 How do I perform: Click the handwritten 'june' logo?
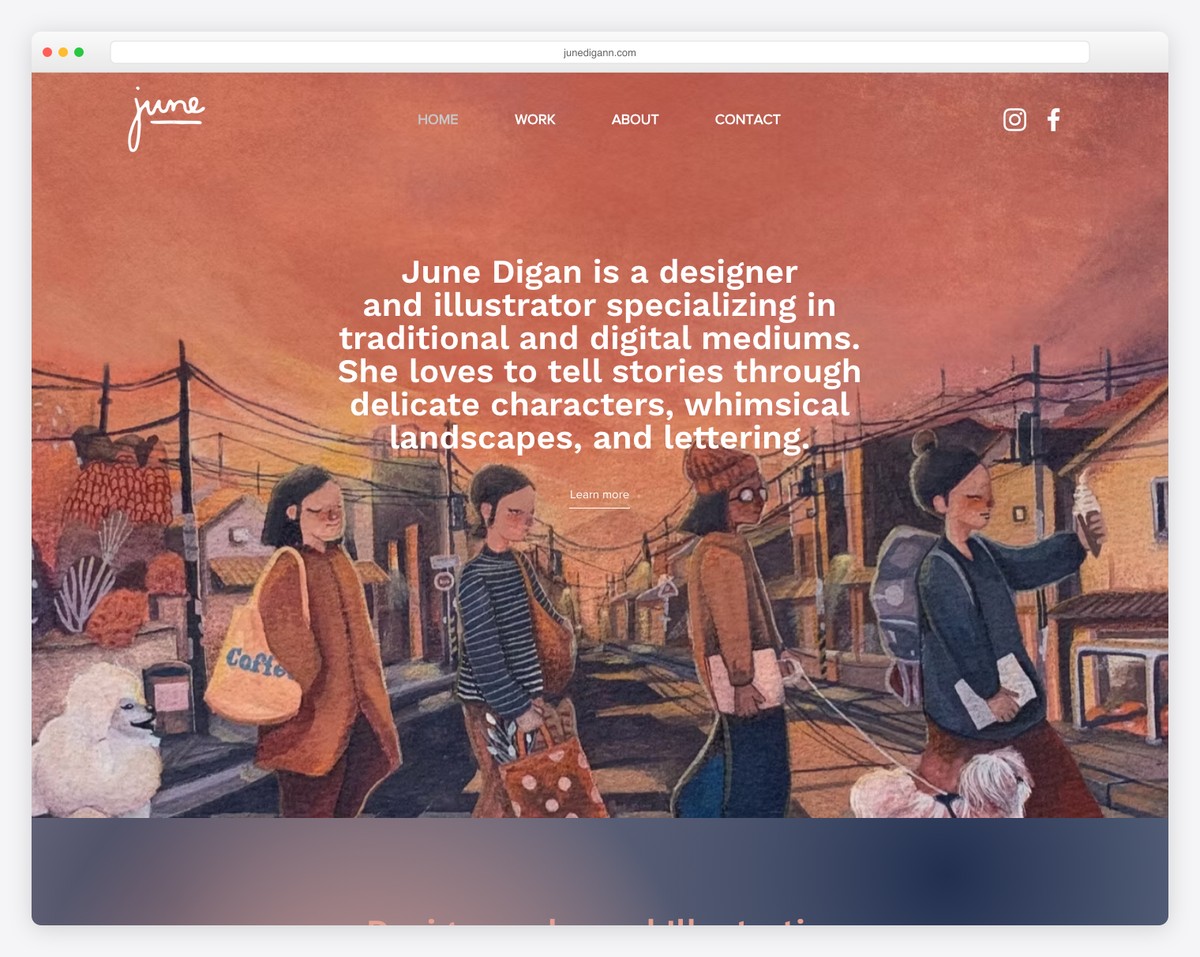(x=168, y=115)
